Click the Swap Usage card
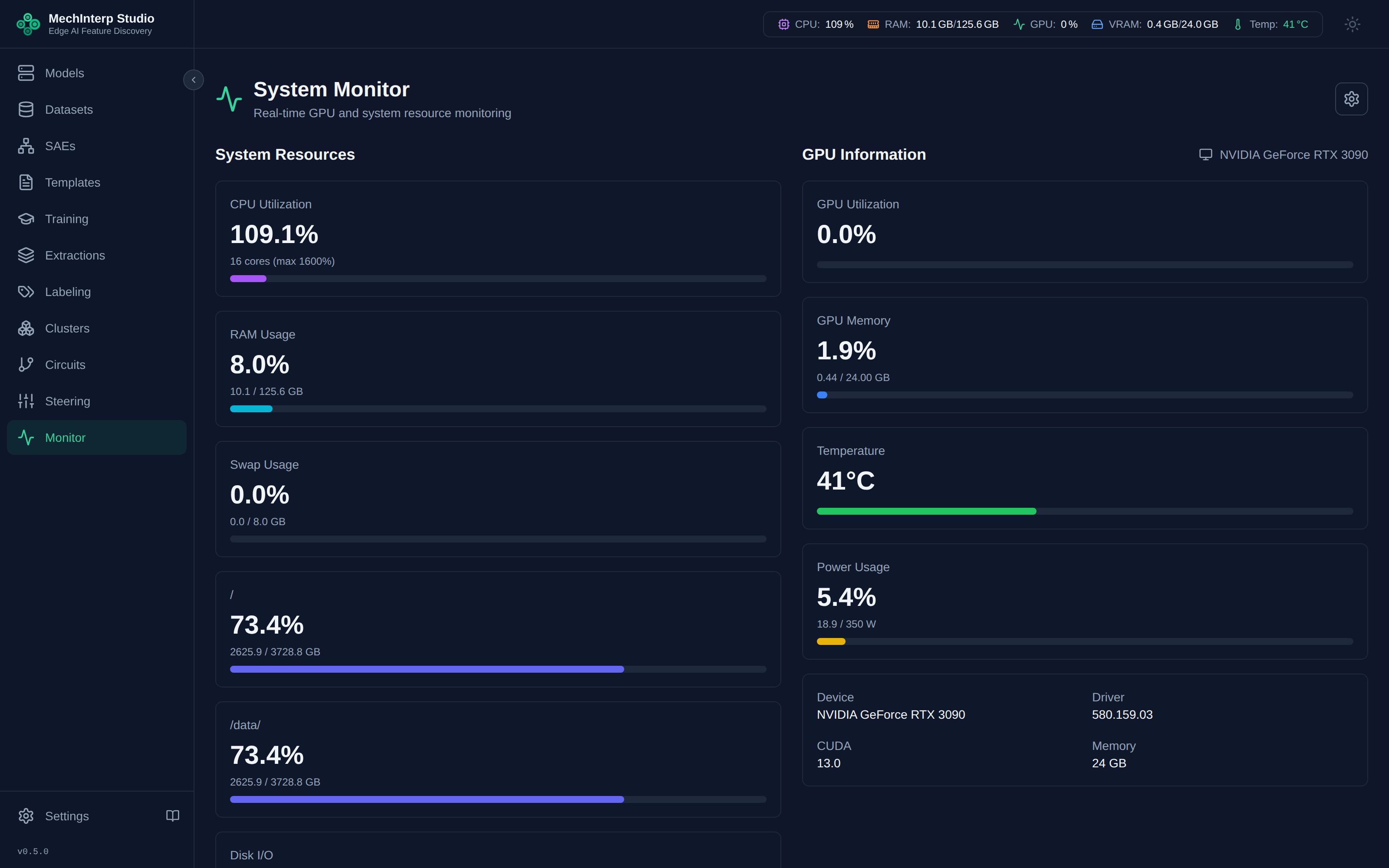 (498, 499)
